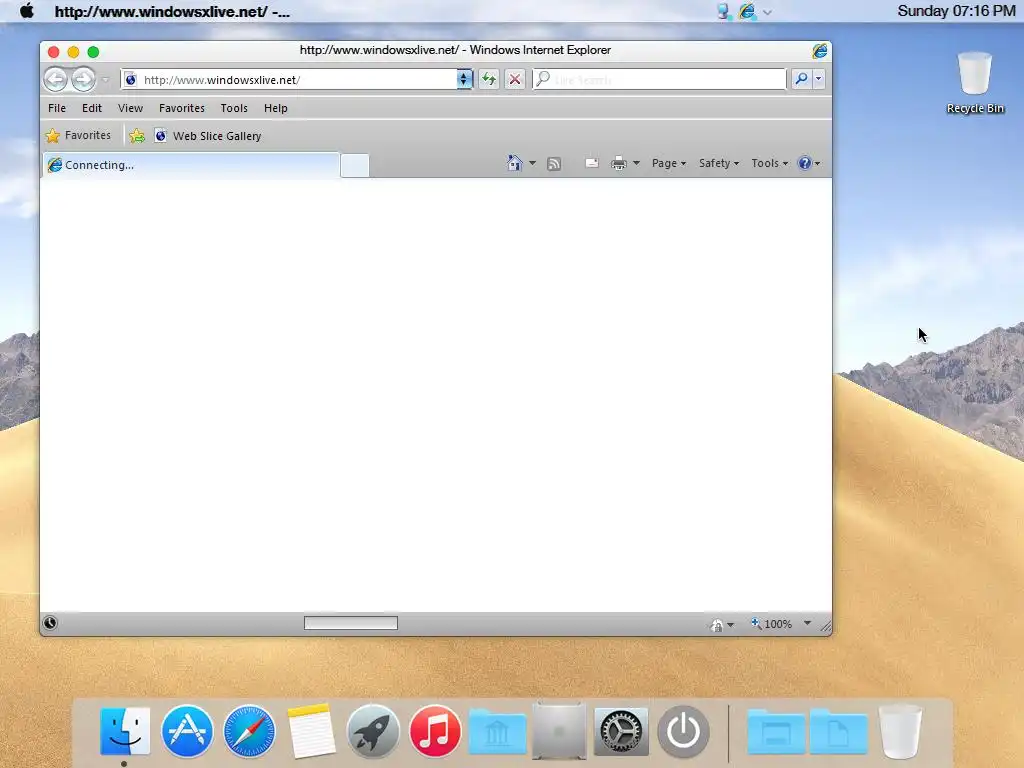
Task: Open Notes from the dock
Action: 311,731
